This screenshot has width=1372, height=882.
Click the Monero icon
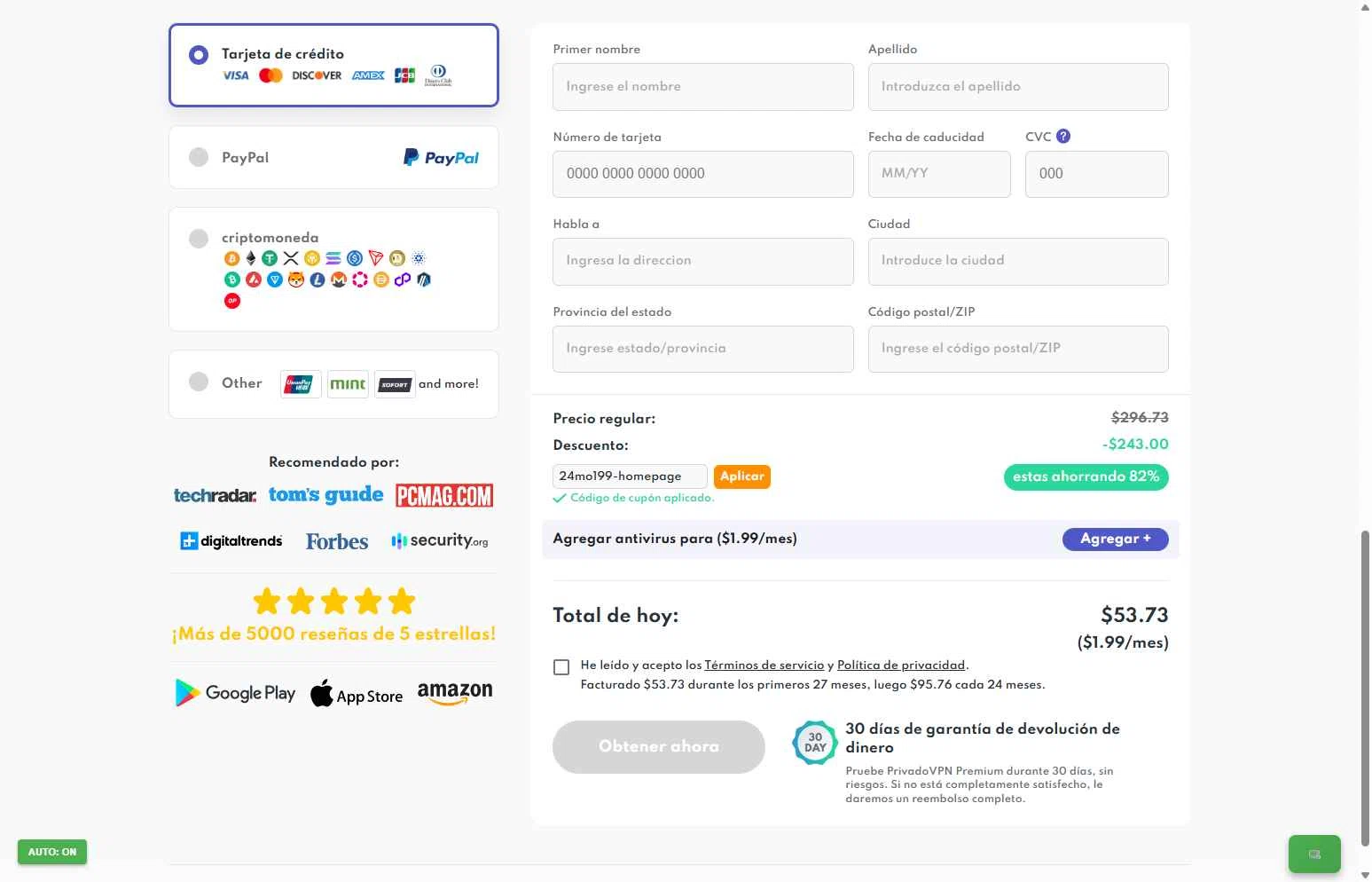pos(339,280)
